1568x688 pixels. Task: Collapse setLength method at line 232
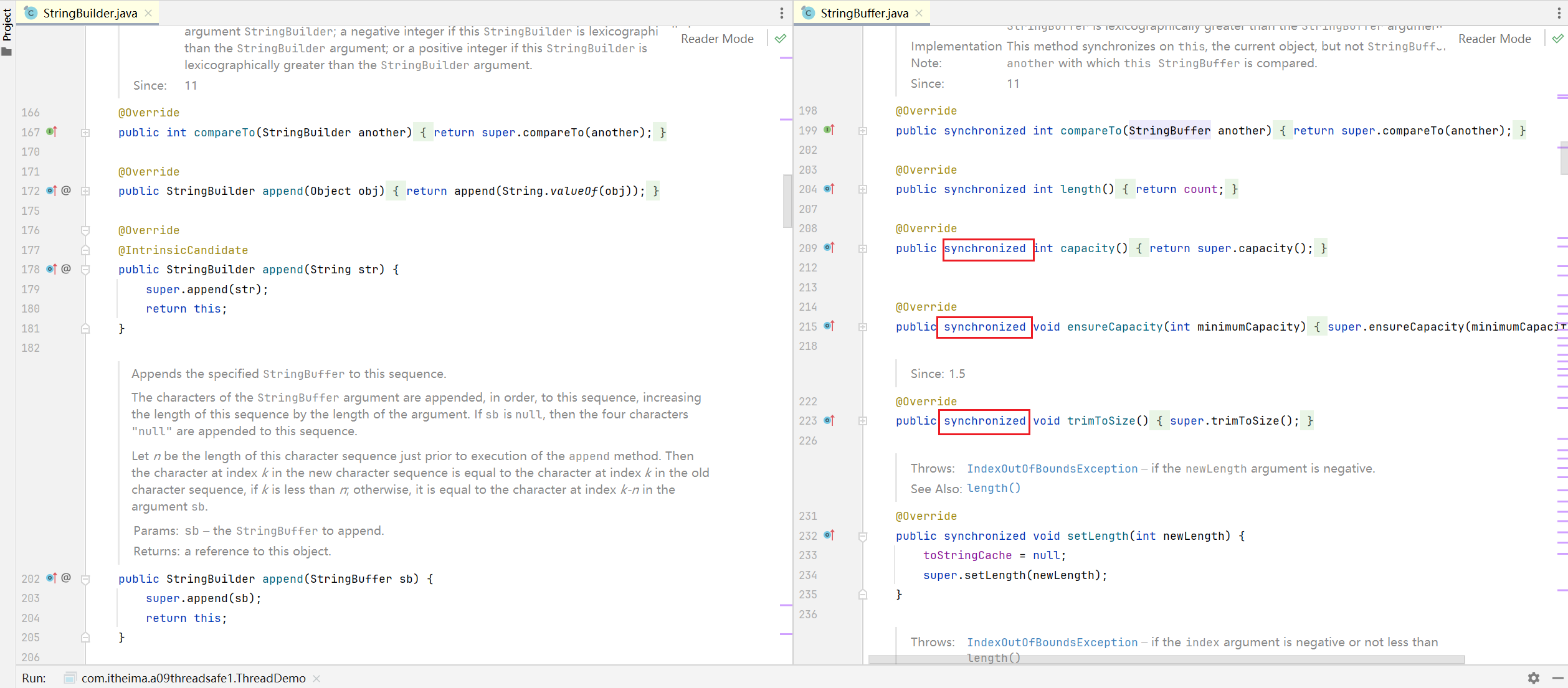pyautogui.click(x=863, y=536)
